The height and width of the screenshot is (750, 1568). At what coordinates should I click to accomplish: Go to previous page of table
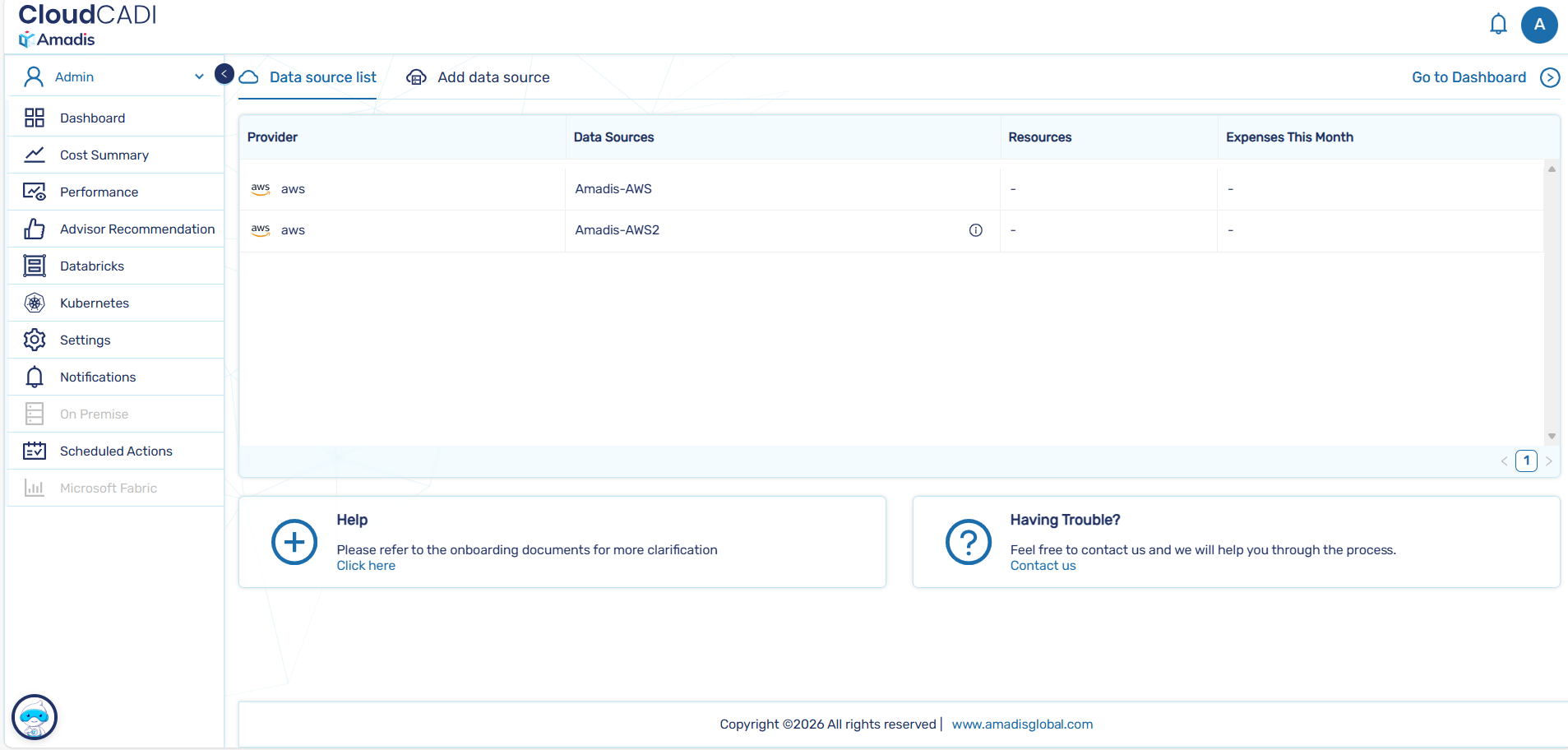point(1505,461)
